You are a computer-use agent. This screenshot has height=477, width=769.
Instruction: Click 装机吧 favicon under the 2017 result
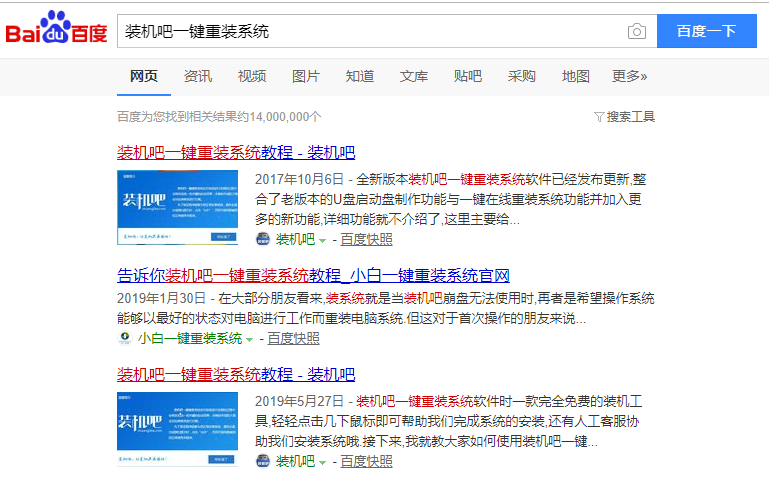click(x=263, y=239)
